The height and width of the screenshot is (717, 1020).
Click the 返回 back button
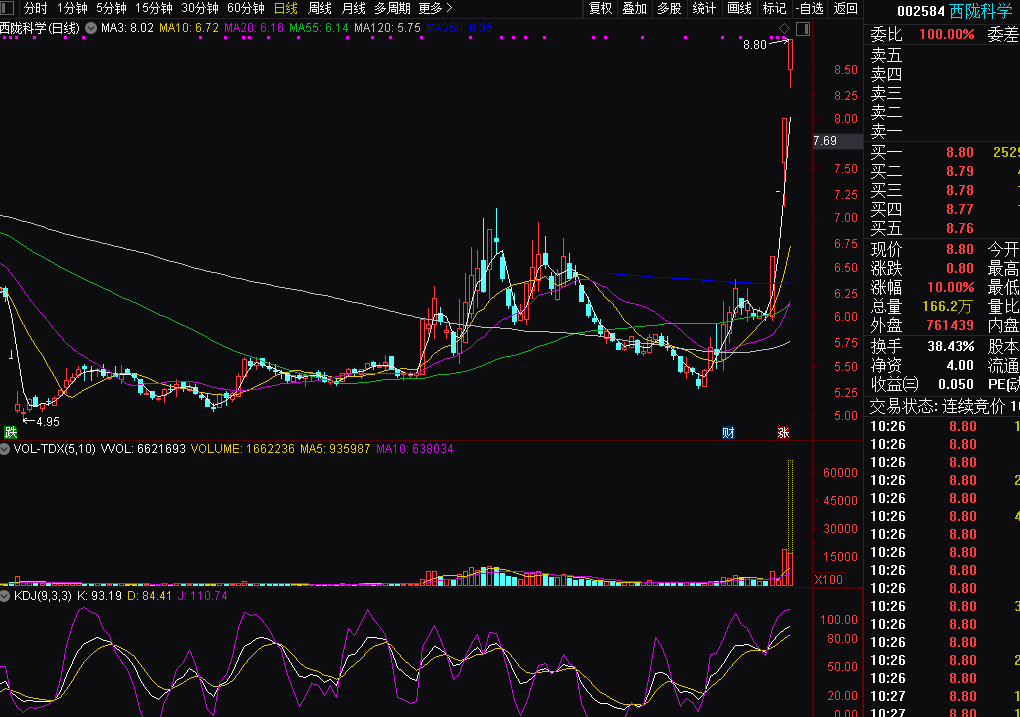[846, 8]
